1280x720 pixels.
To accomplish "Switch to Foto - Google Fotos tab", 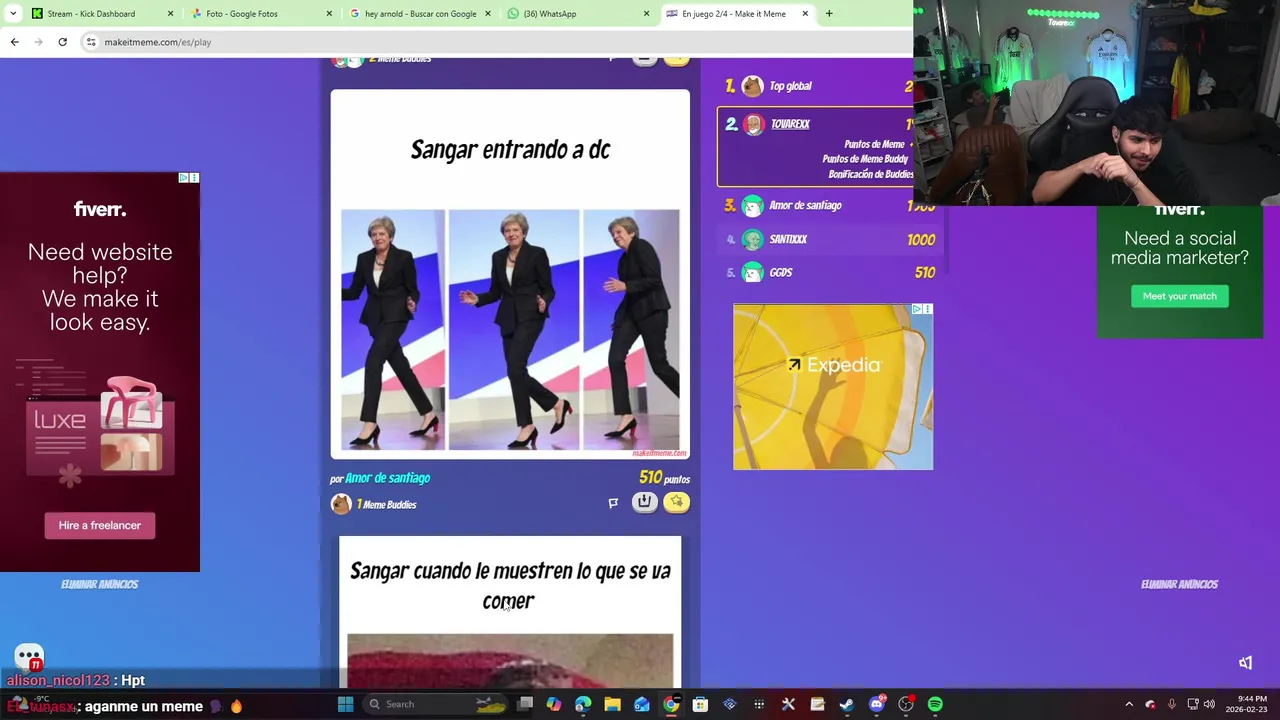I will (x=260, y=14).
